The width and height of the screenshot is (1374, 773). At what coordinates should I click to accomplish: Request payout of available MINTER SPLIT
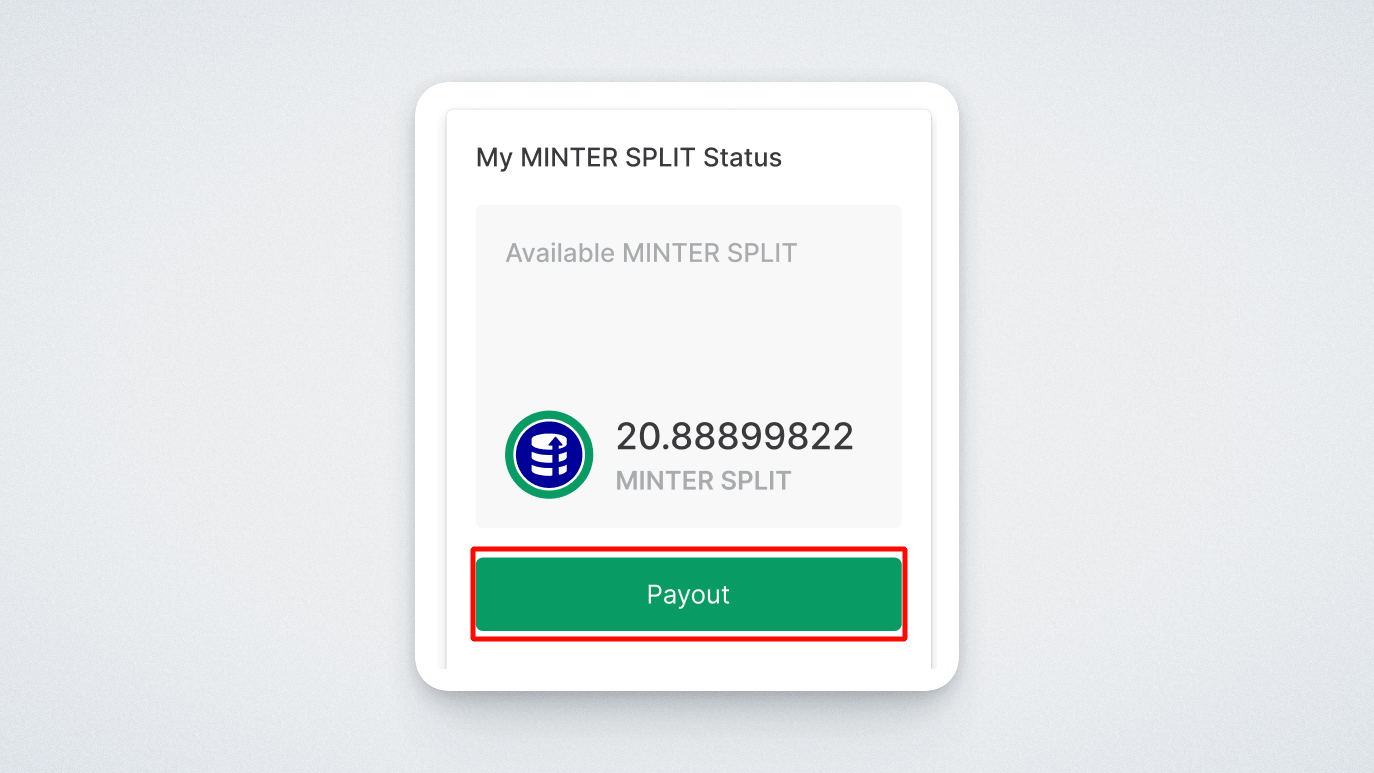(688, 594)
